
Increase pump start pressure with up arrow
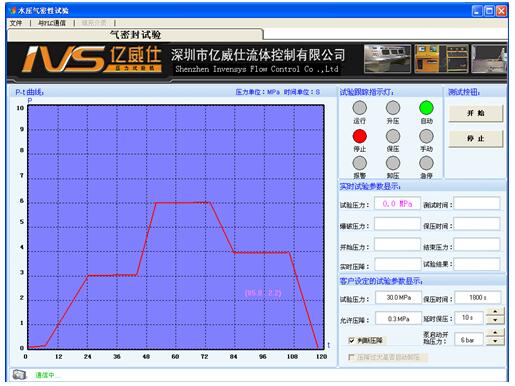495,332
